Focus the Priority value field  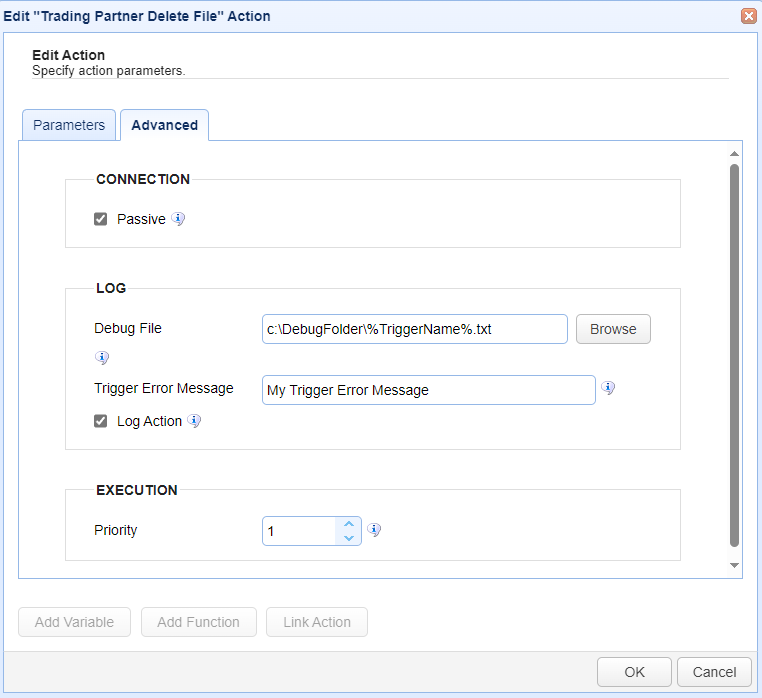[x=300, y=531]
